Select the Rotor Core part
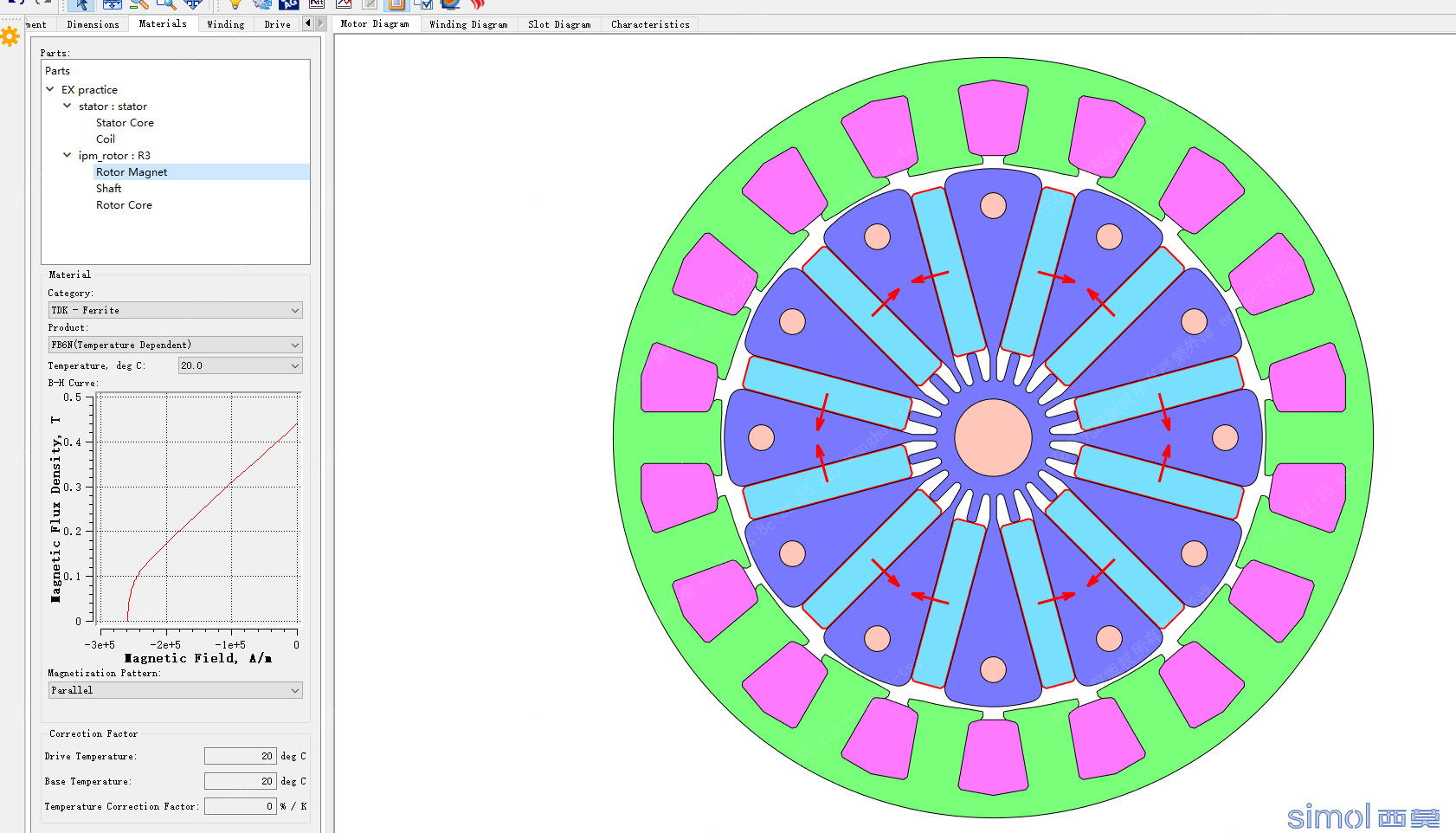This screenshot has width=1456, height=833. click(x=124, y=205)
